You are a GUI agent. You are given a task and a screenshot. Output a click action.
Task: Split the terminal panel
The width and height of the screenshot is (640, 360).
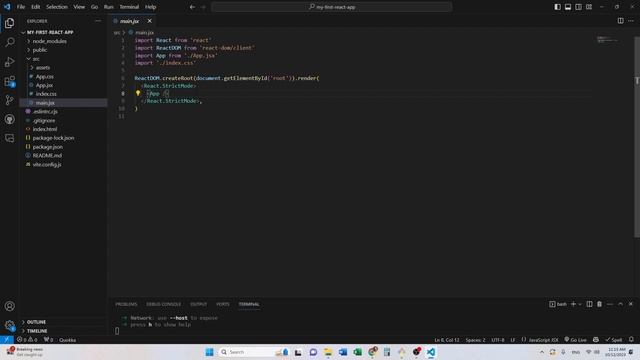tap(589, 304)
